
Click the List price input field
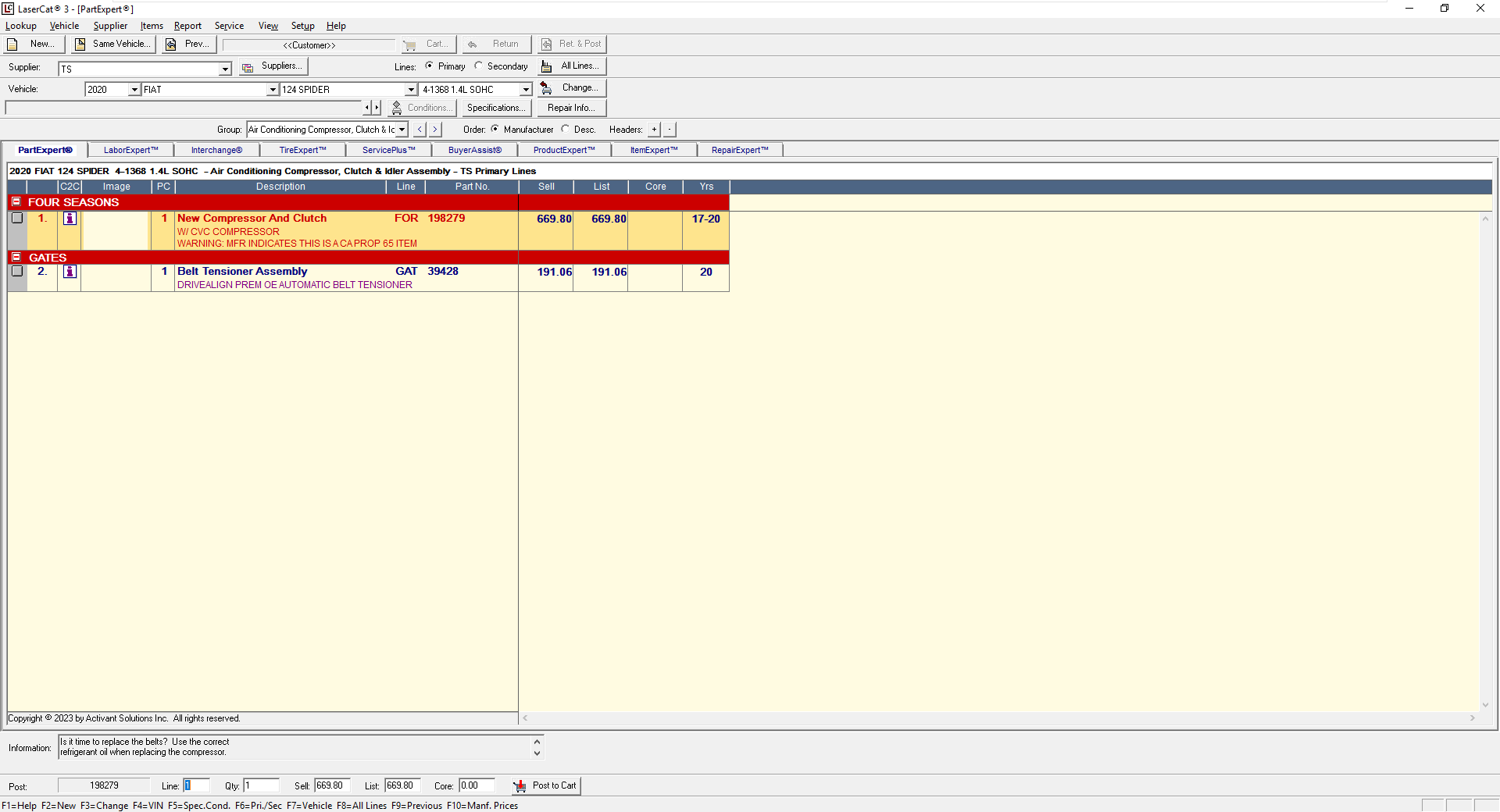pyautogui.click(x=402, y=785)
